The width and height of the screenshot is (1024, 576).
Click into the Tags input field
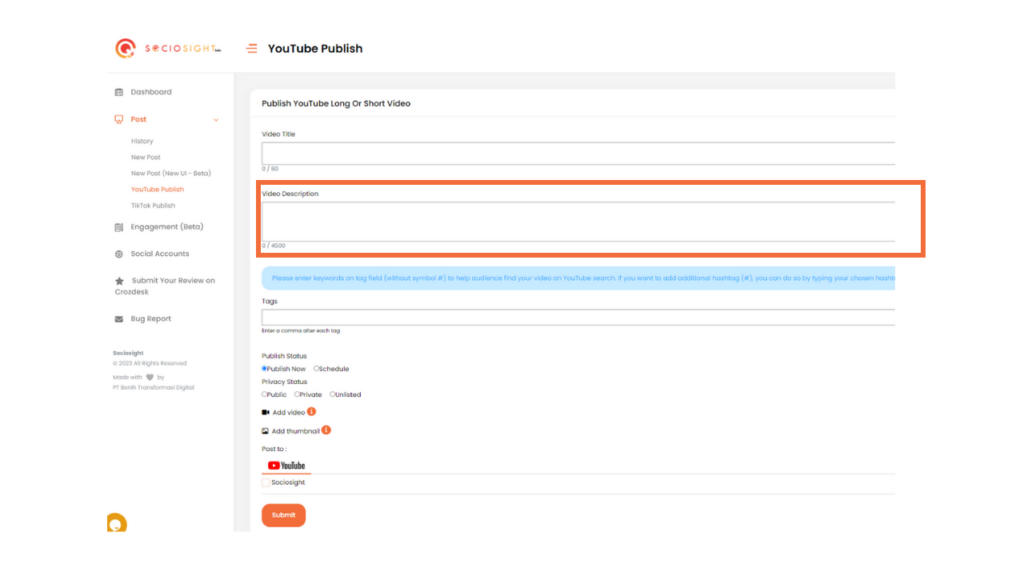point(578,317)
